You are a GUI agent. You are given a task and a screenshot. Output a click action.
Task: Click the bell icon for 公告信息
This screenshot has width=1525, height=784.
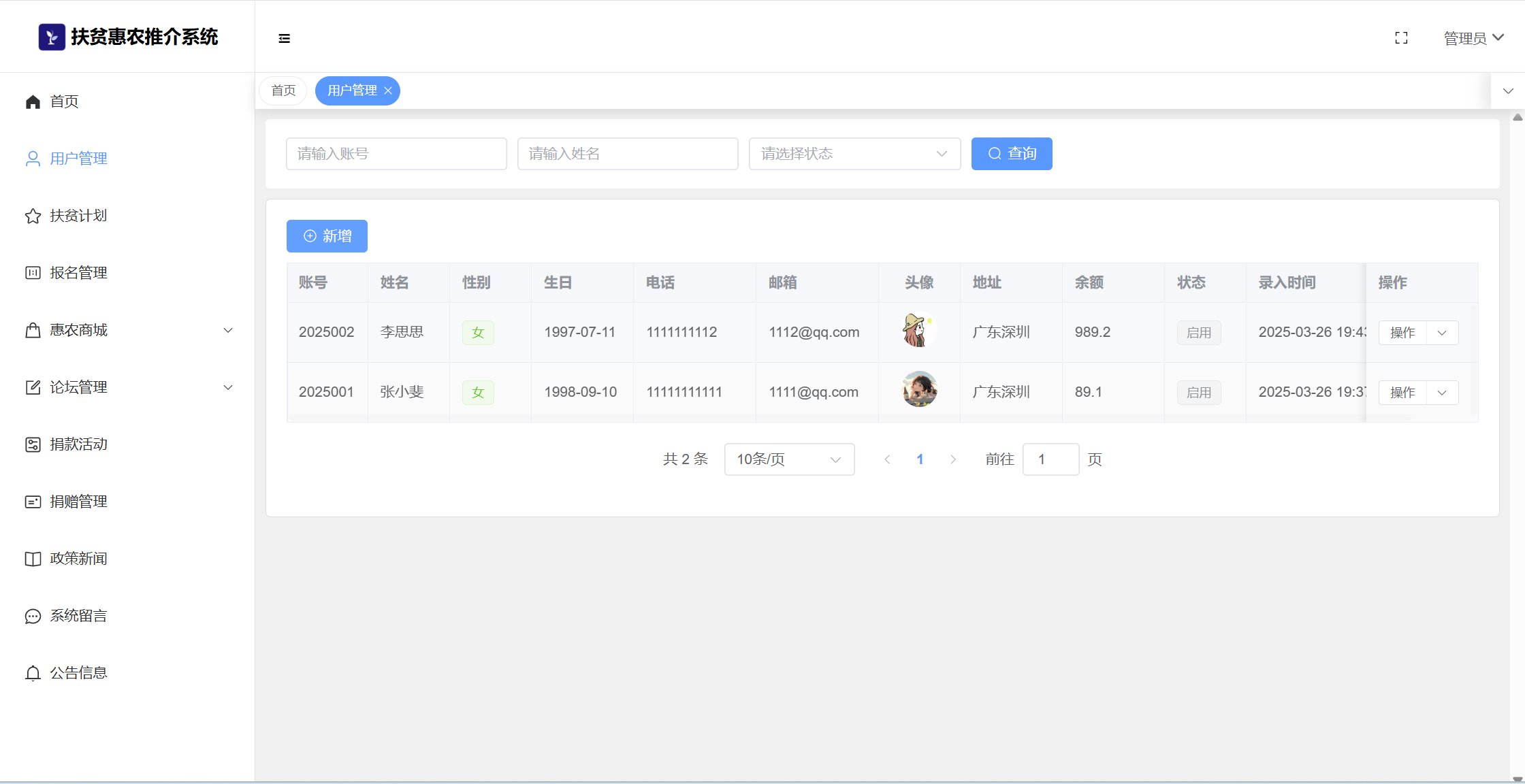[33, 673]
